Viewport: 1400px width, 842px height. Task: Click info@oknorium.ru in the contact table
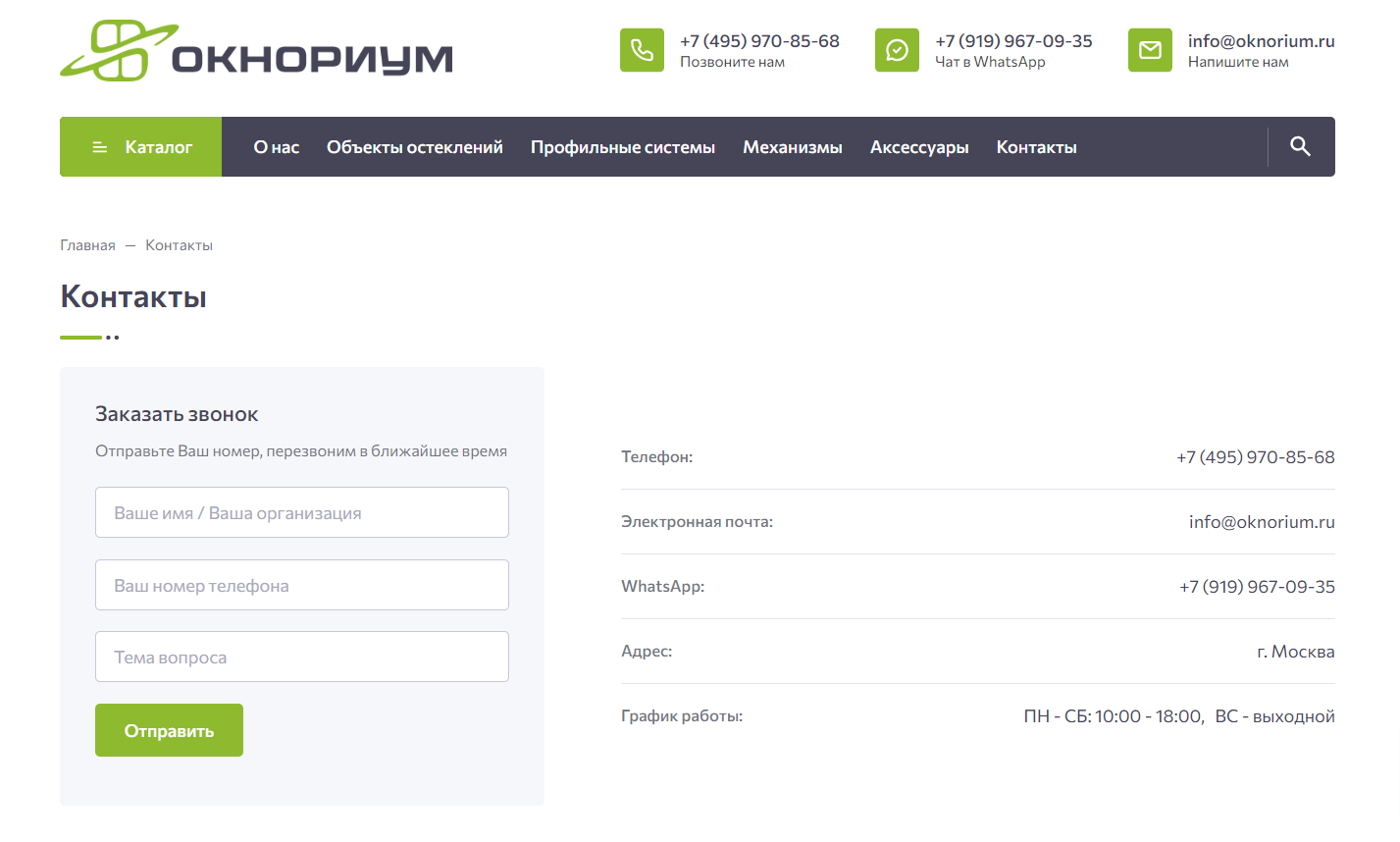click(1261, 522)
